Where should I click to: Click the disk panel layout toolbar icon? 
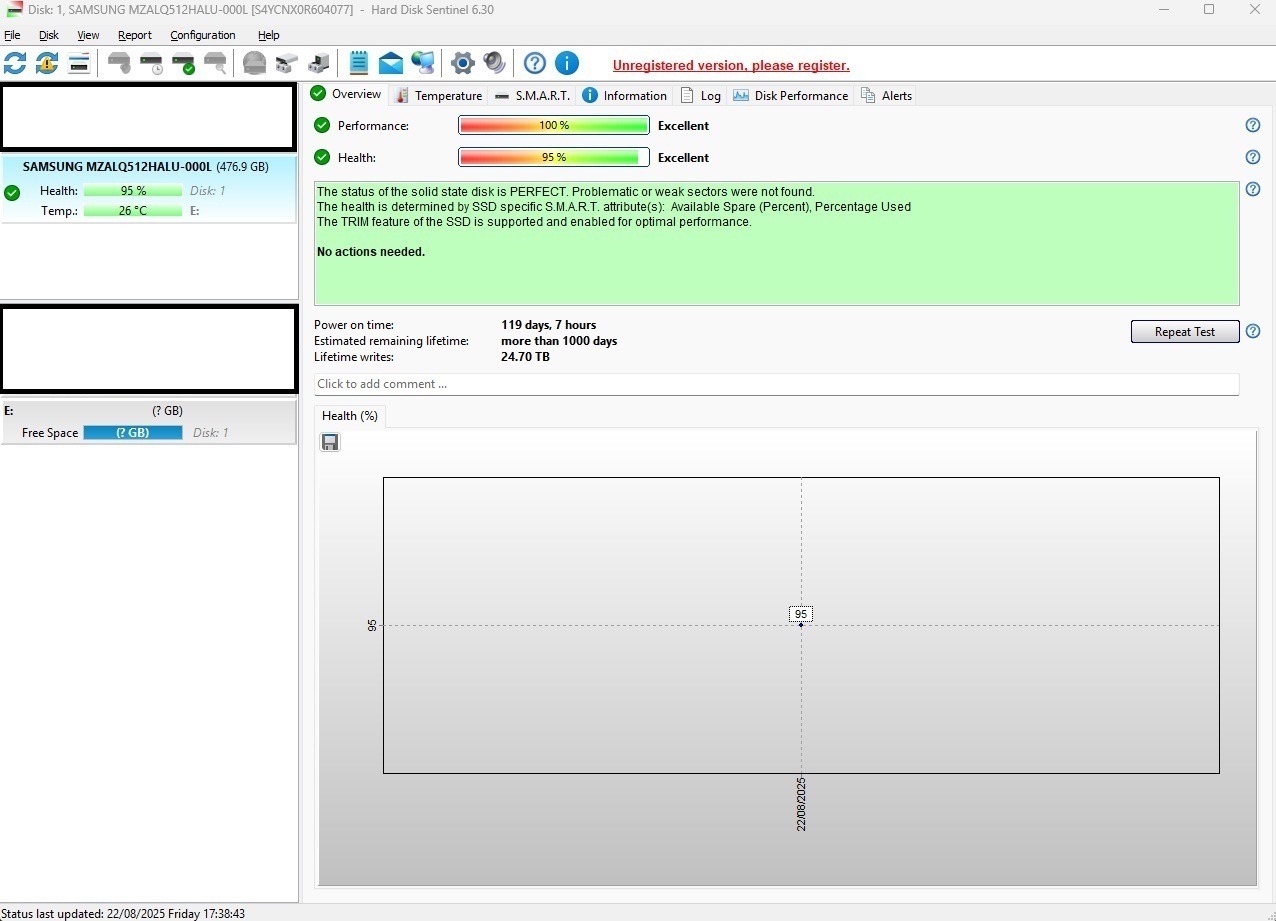point(79,64)
